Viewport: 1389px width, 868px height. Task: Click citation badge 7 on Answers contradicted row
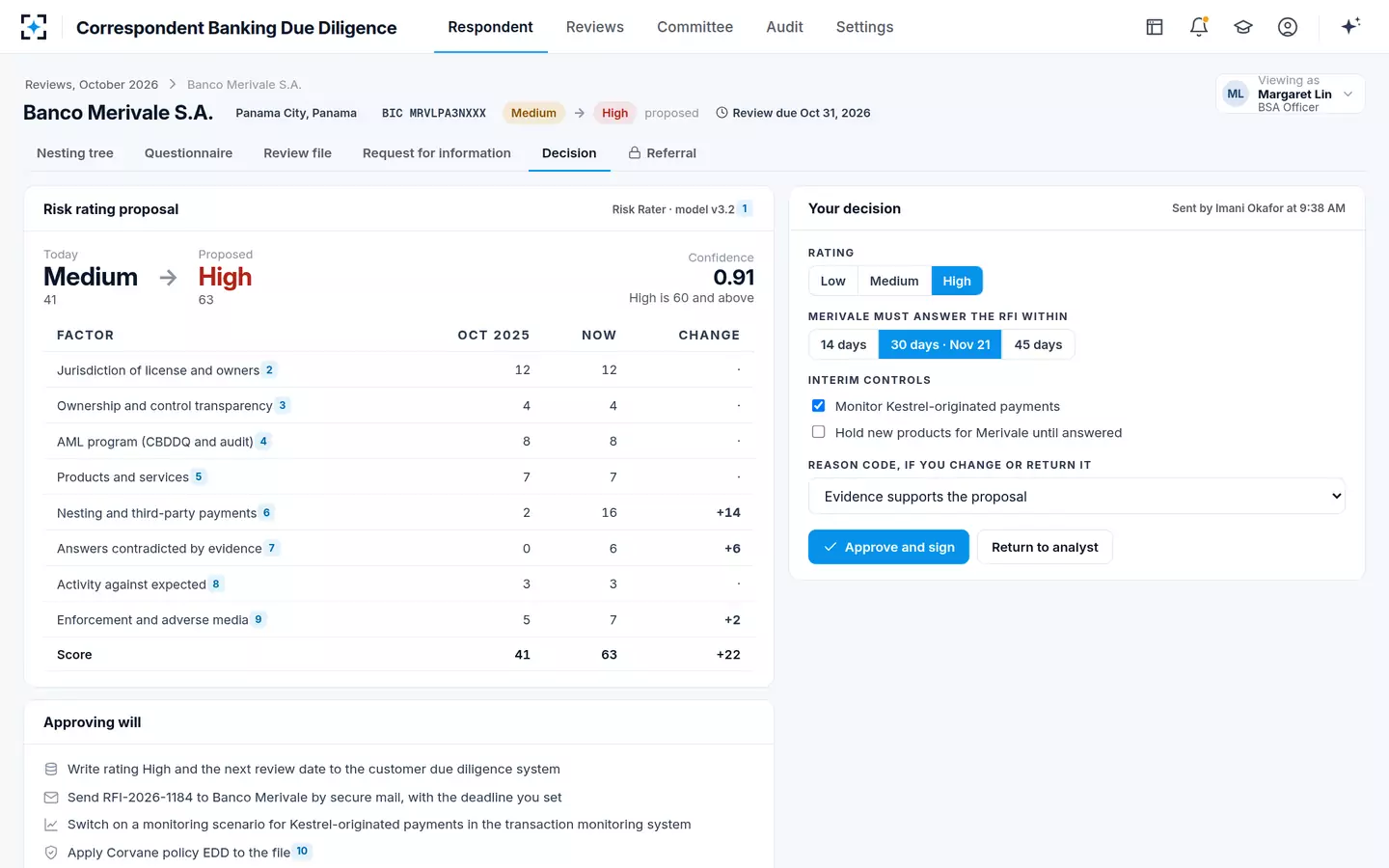click(x=272, y=548)
